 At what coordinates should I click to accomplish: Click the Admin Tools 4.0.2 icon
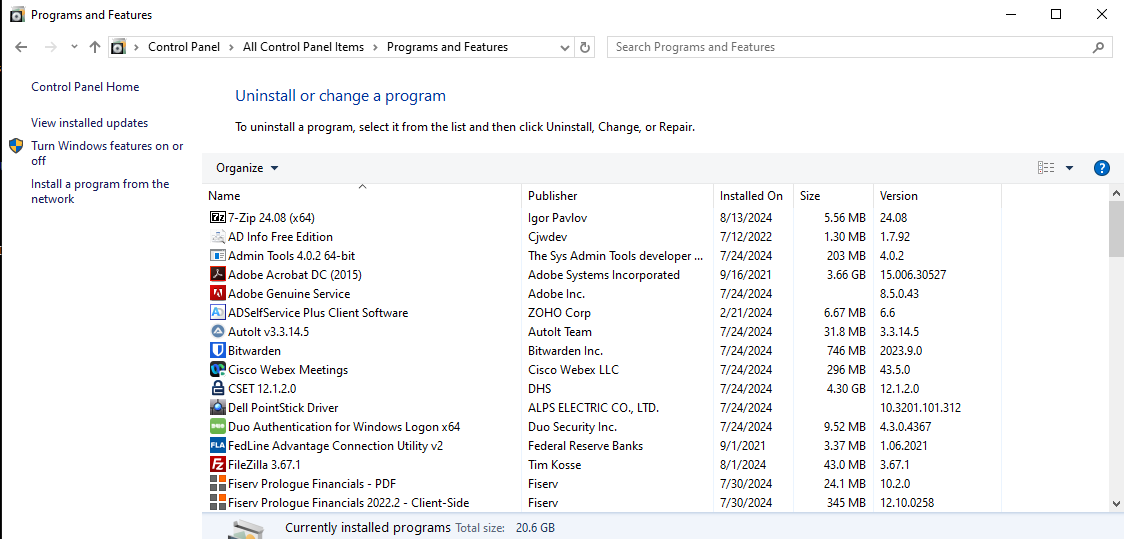tap(217, 255)
